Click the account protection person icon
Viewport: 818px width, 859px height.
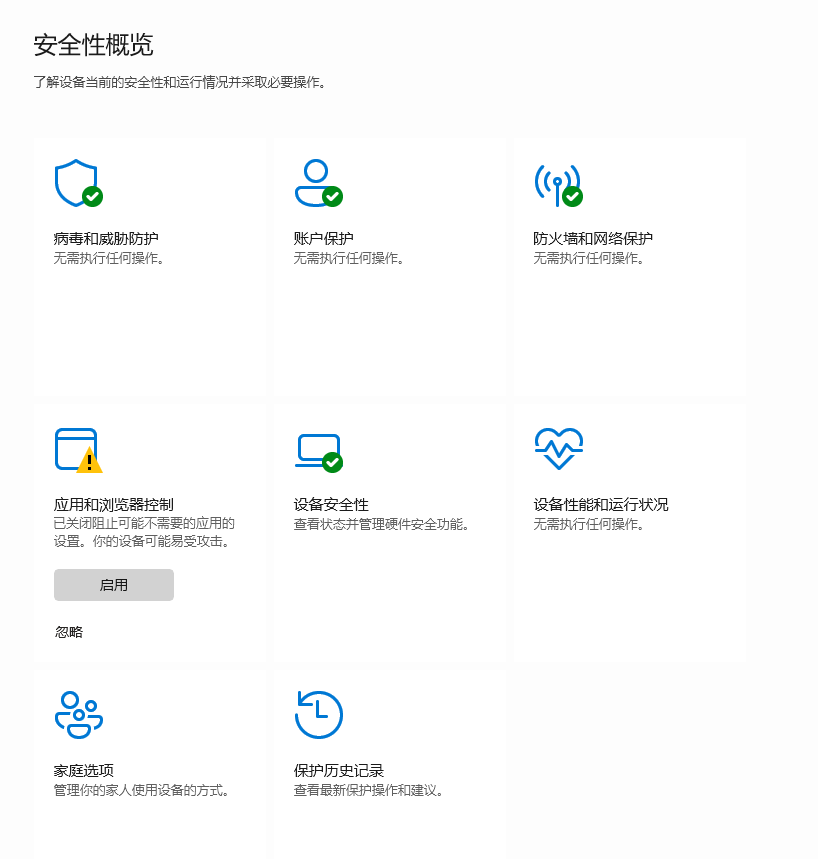[318, 183]
